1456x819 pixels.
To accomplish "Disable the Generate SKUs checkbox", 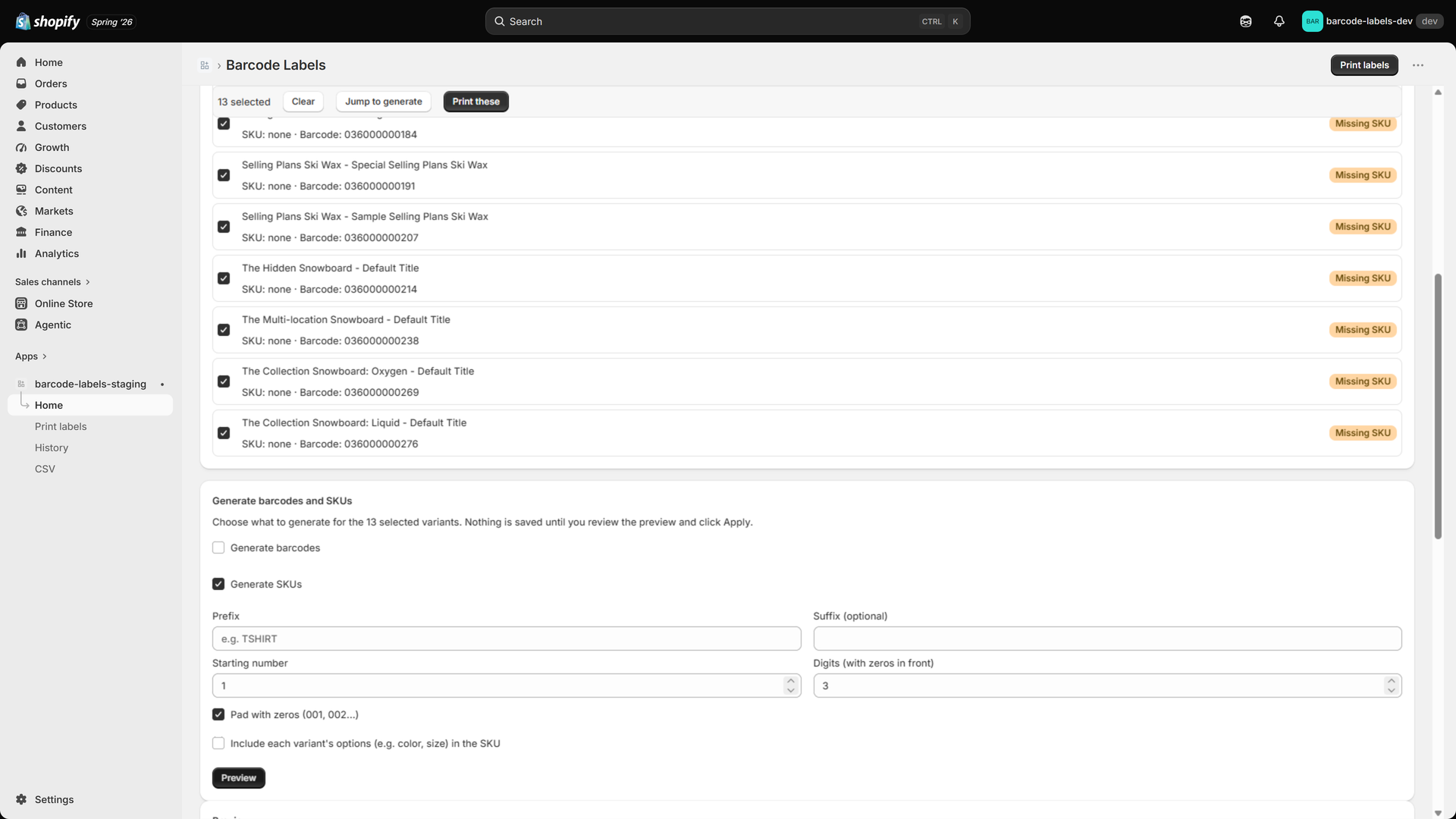I will click(218, 584).
